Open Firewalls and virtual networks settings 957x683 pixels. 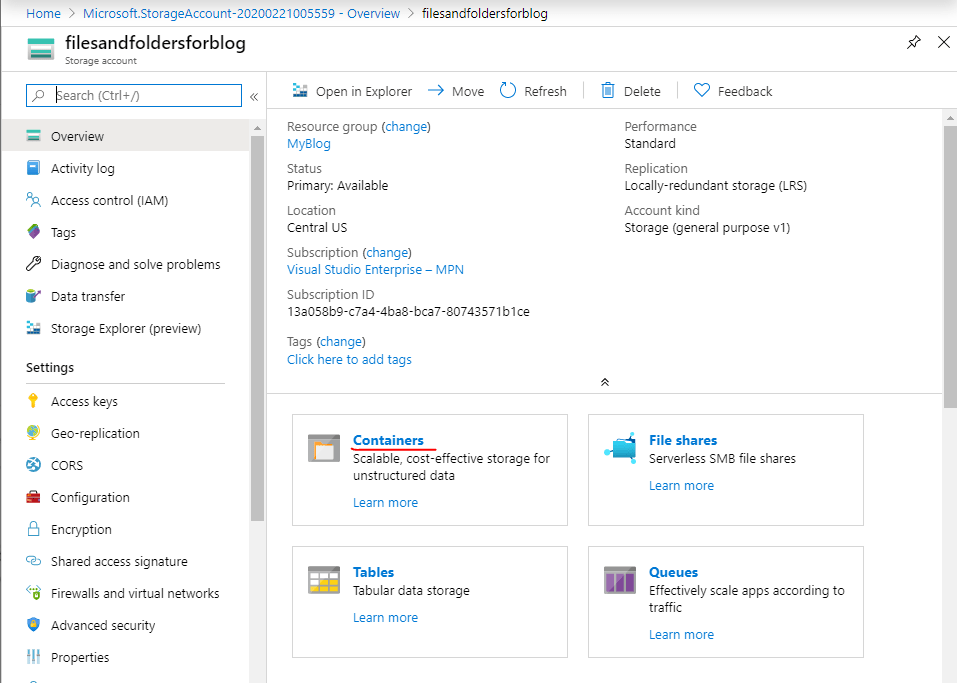pyautogui.click(x=135, y=593)
